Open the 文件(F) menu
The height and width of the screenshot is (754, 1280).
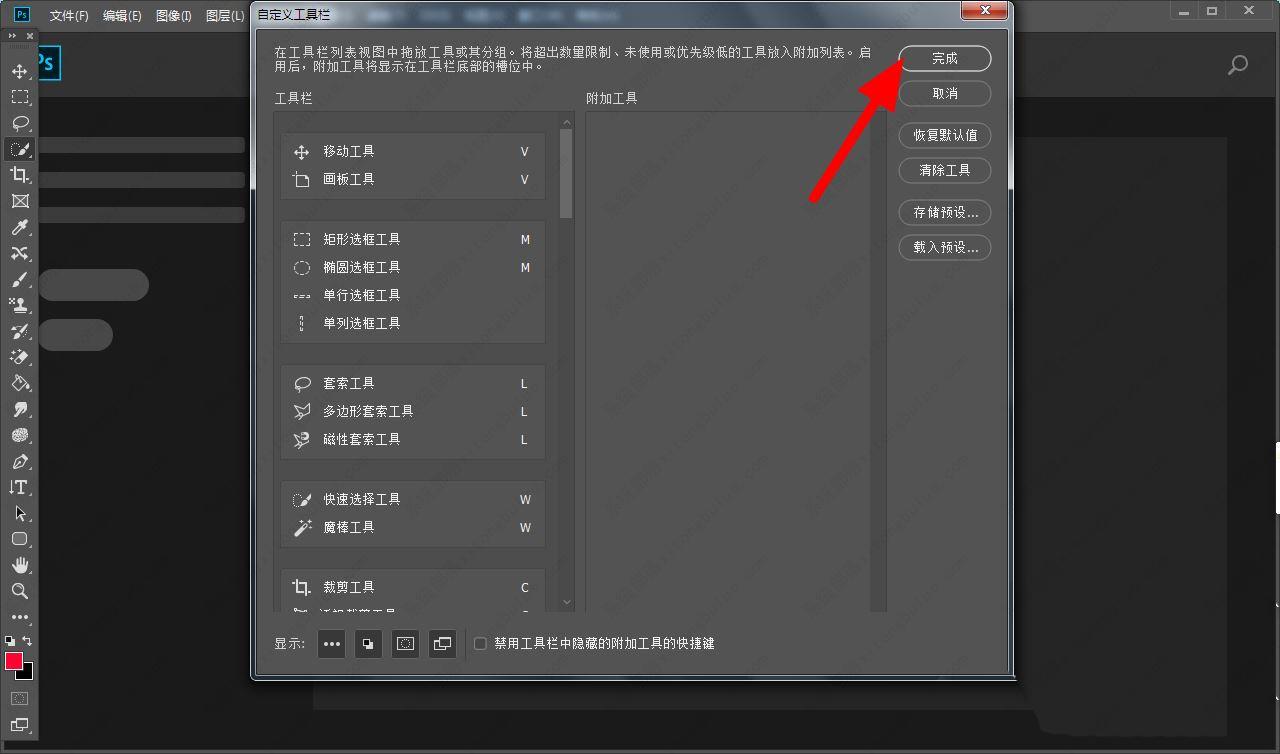pos(68,15)
